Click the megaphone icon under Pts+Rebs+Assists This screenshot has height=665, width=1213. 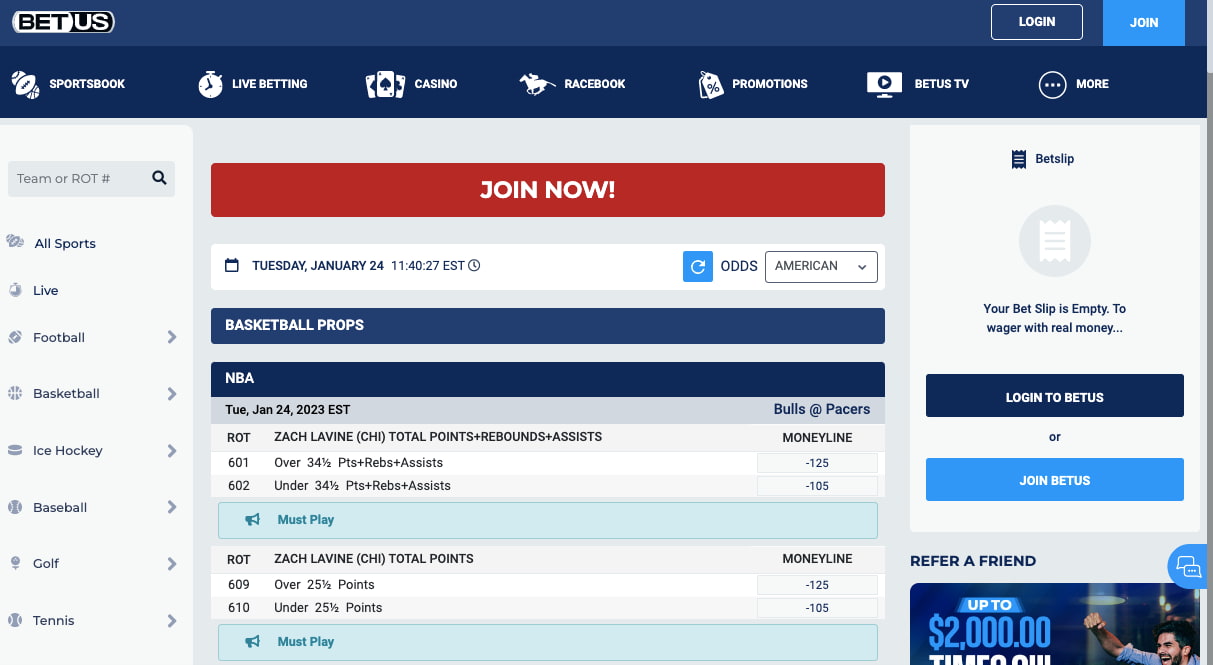(x=253, y=520)
